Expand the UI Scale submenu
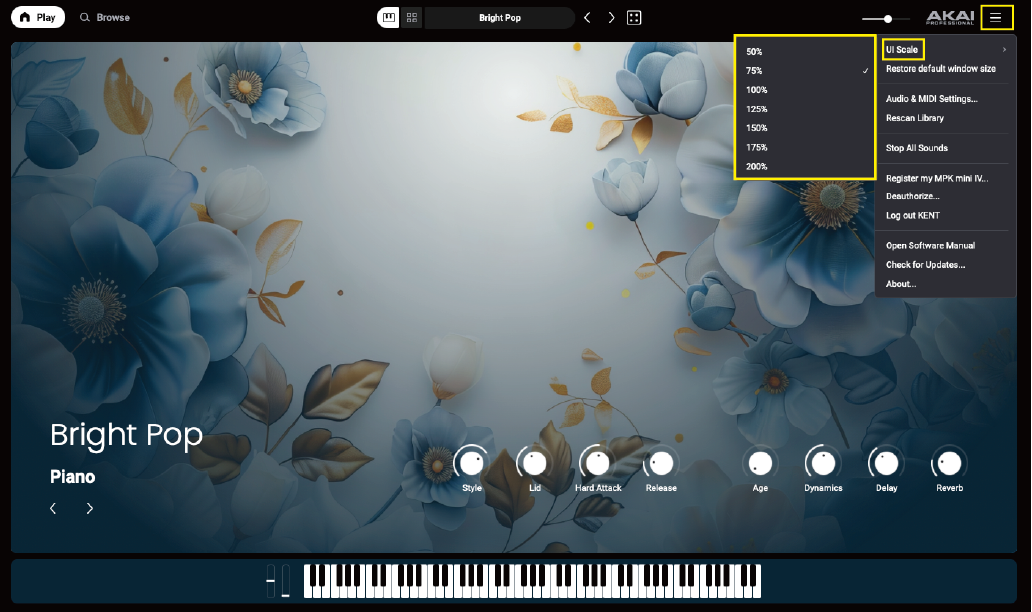Screen dimensions: 1032x612 click(902, 49)
